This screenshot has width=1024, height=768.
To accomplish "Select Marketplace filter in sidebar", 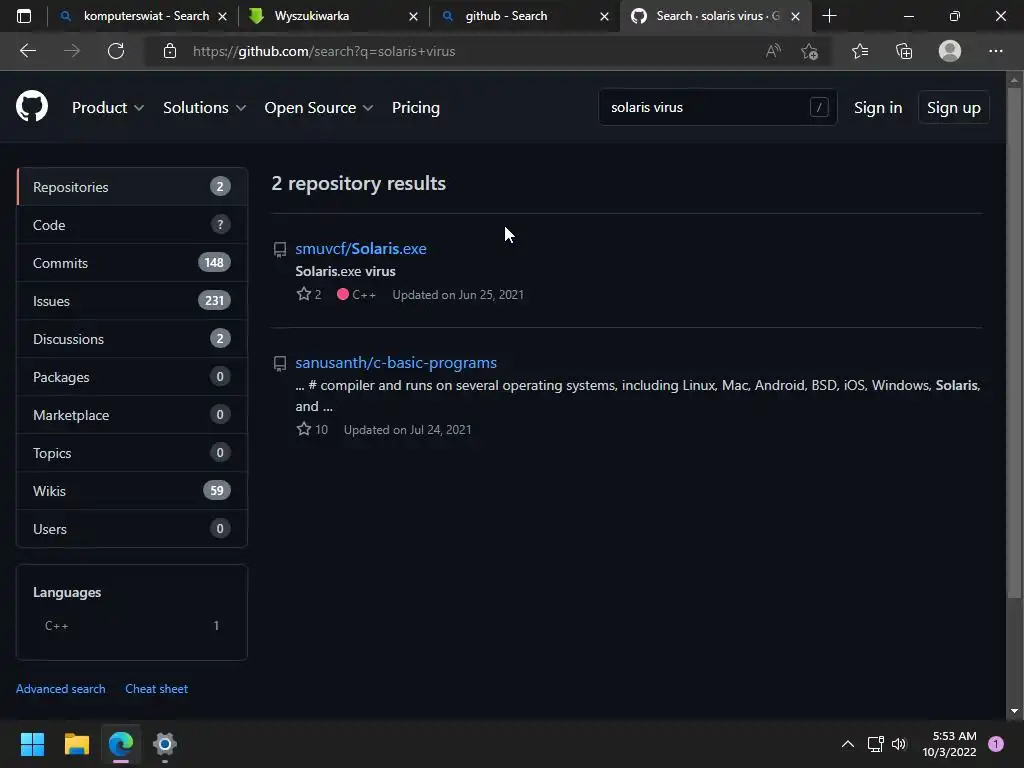I will [132, 415].
